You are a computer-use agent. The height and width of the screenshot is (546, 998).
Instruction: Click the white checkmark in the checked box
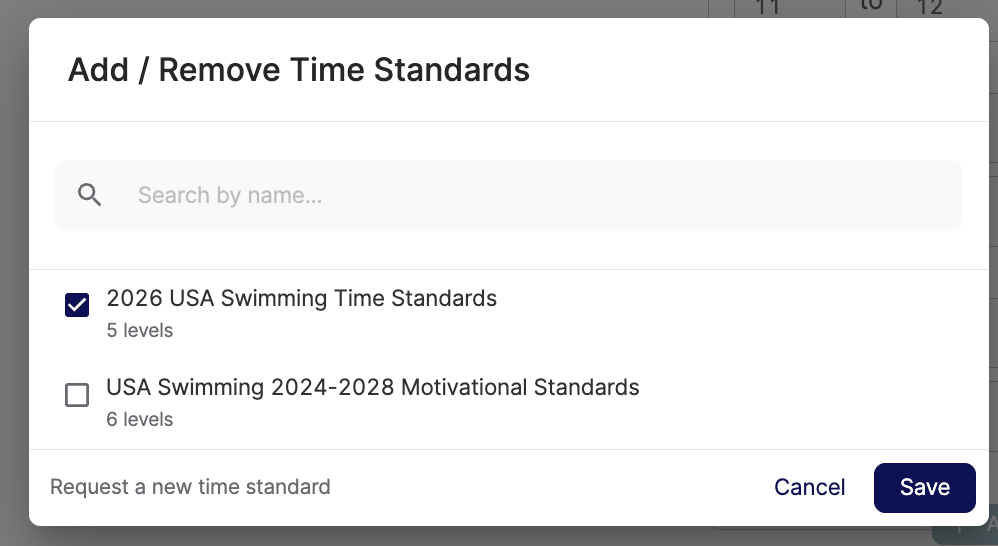pyautogui.click(x=77, y=305)
